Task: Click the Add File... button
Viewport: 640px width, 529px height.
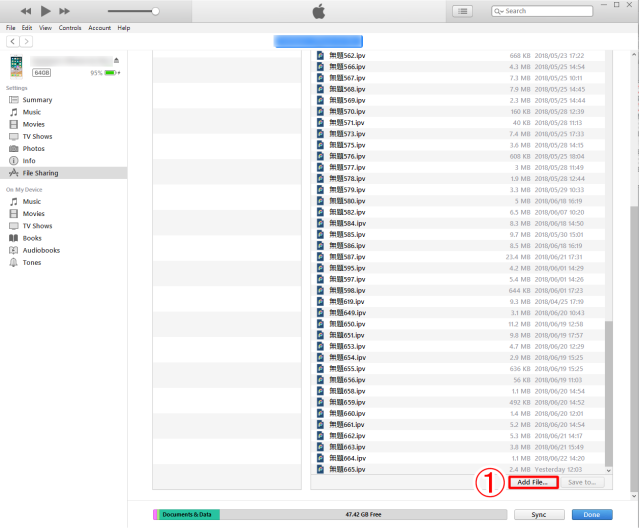Action: coord(532,482)
